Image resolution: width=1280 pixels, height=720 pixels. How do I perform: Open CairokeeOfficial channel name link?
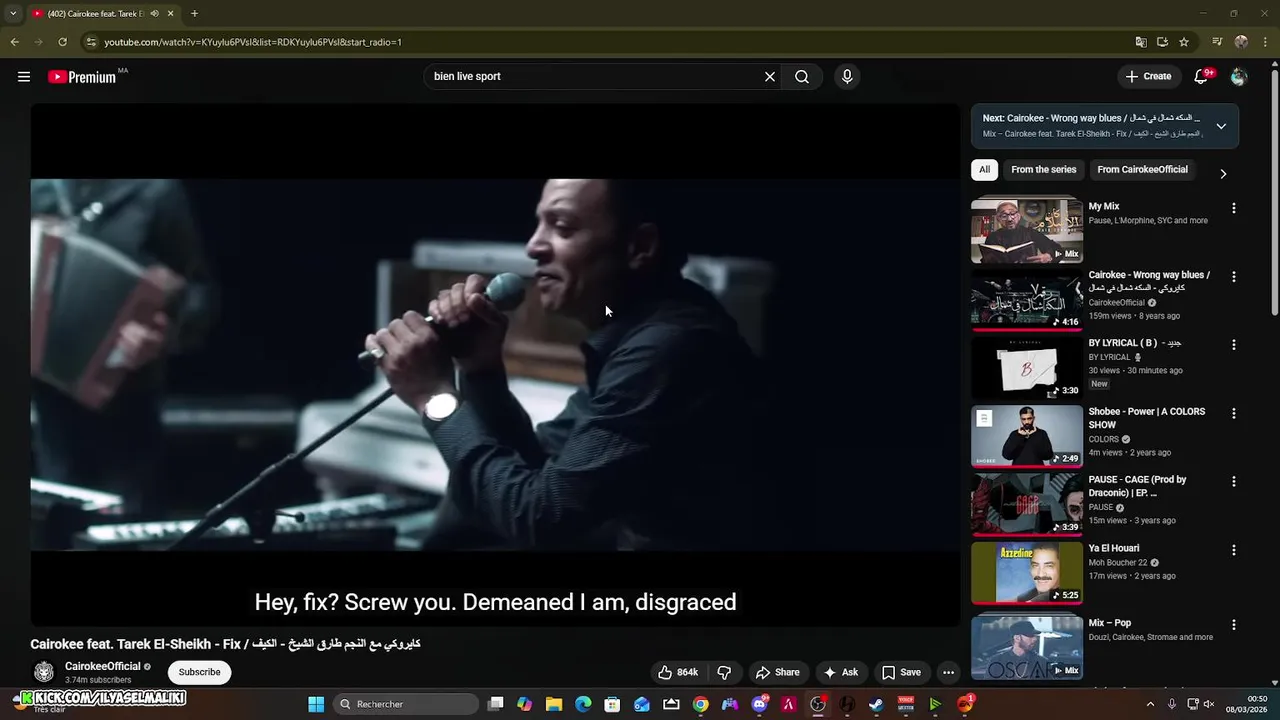pyautogui.click(x=102, y=666)
